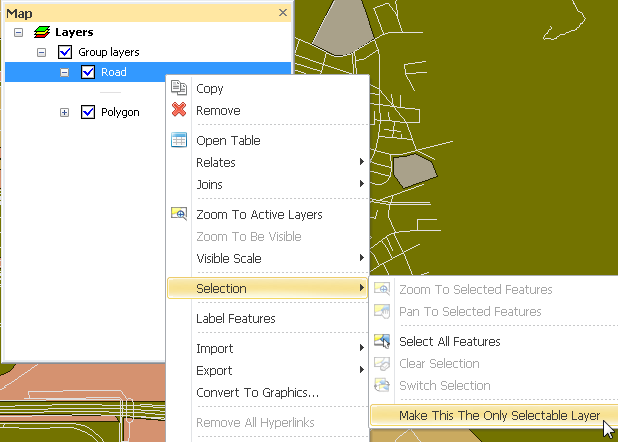Image resolution: width=618 pixels, height=442 pixels.
Task: Open the Visible Scale submenu arrow
Action: tap(361, 258)
